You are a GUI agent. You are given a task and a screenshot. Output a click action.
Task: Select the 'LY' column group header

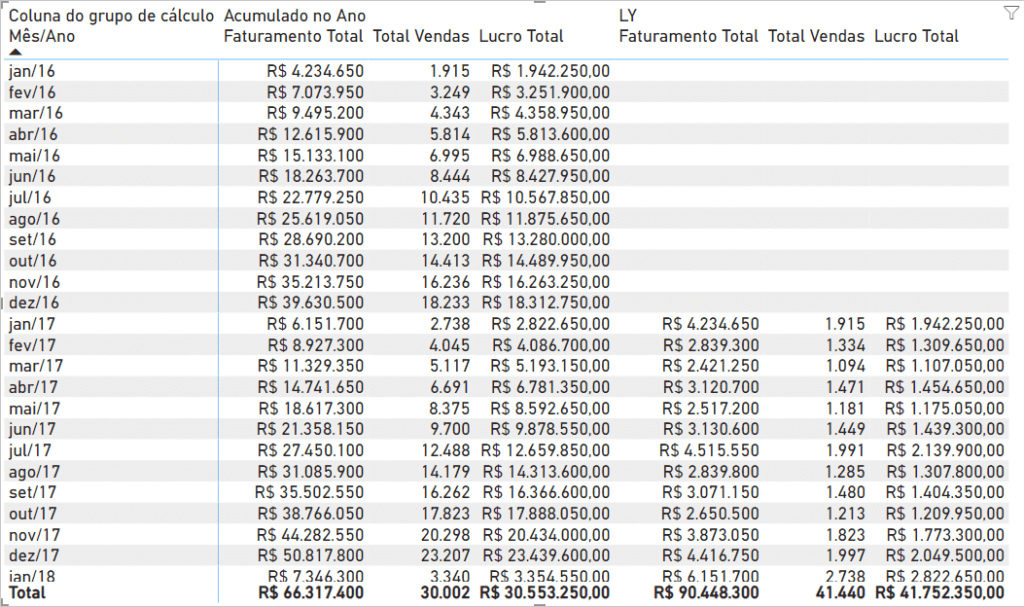click(630, 16)
